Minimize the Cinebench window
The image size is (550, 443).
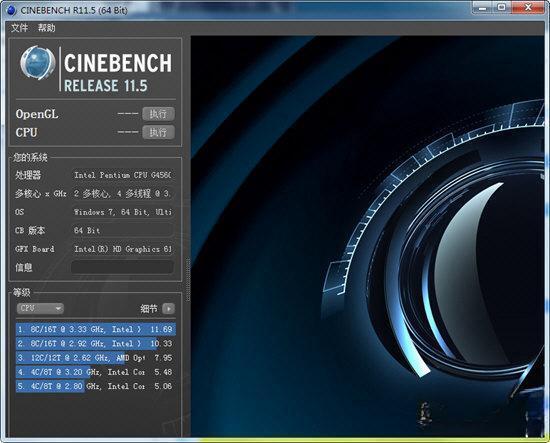[482, 8]
